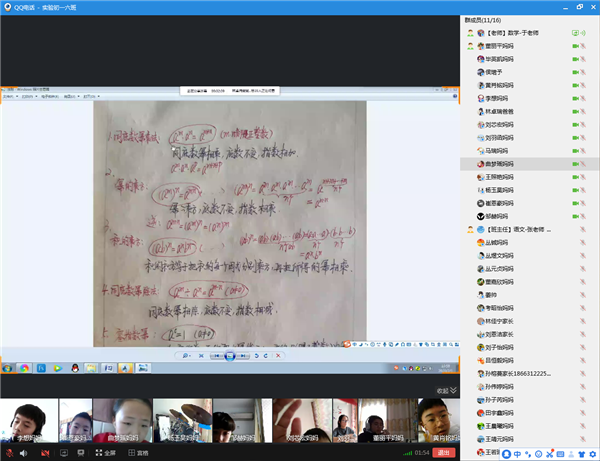Click muted mic icon beside 马瑞妈妈
Viewport: 600px width, 461px height.
tap(584, 151)
